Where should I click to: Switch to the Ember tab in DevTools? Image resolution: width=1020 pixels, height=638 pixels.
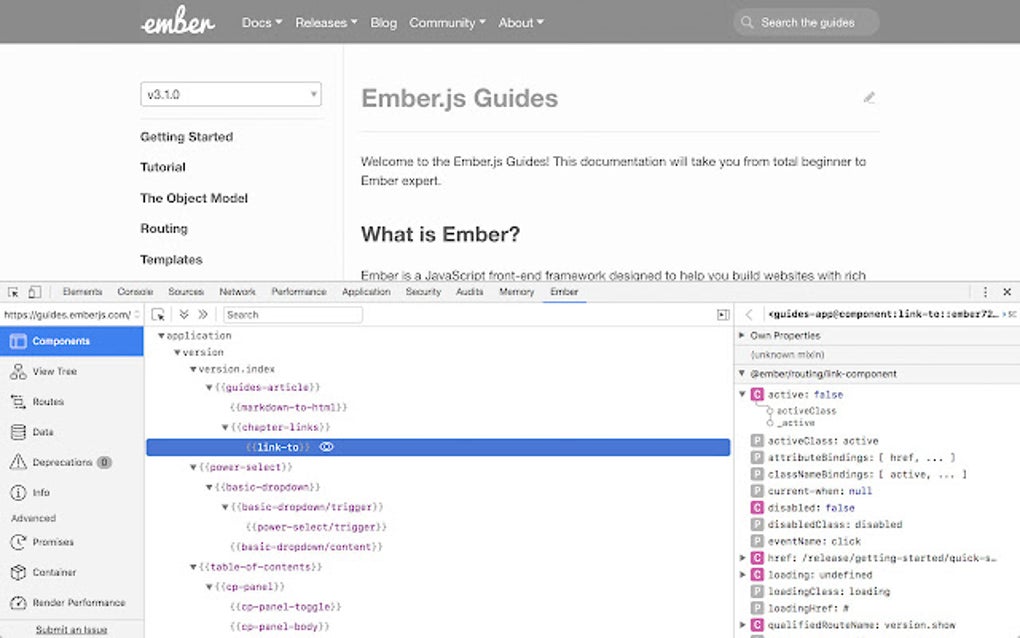click(x=563, y=291)
